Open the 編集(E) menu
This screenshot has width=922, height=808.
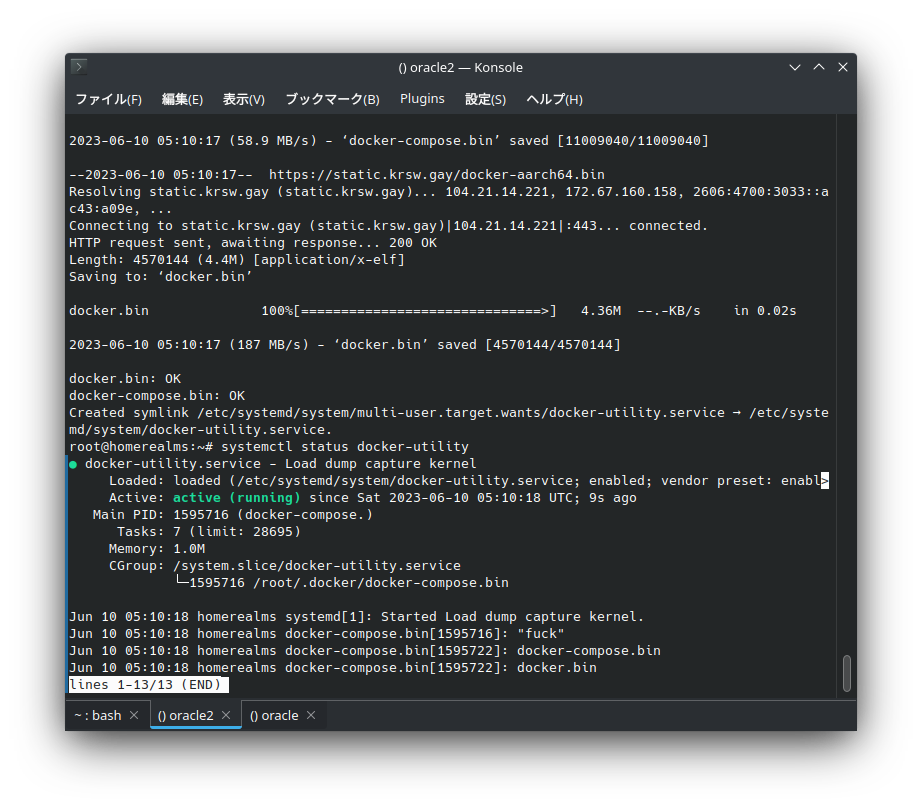point(182,99)
